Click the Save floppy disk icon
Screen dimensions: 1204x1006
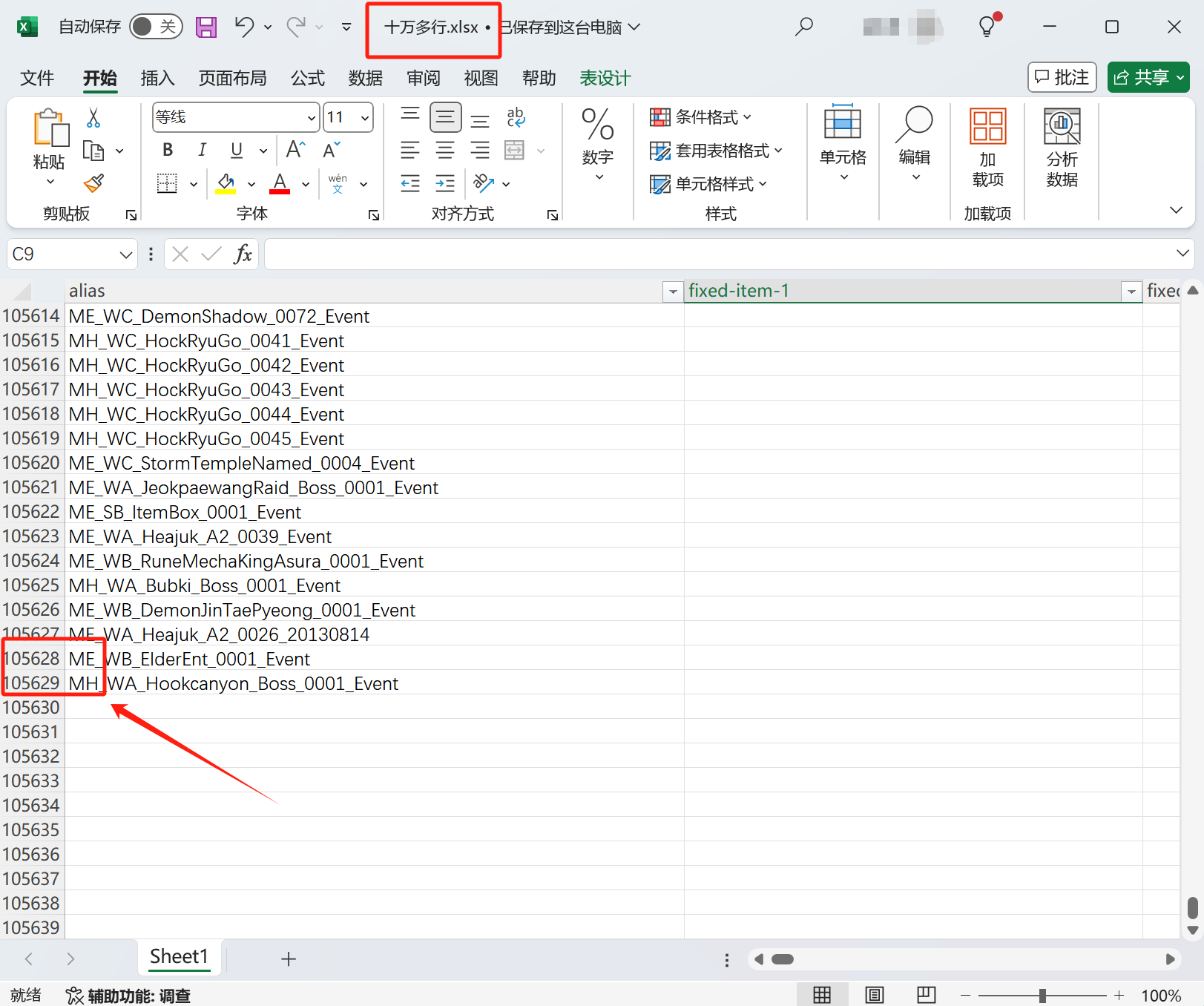[205, 27]
